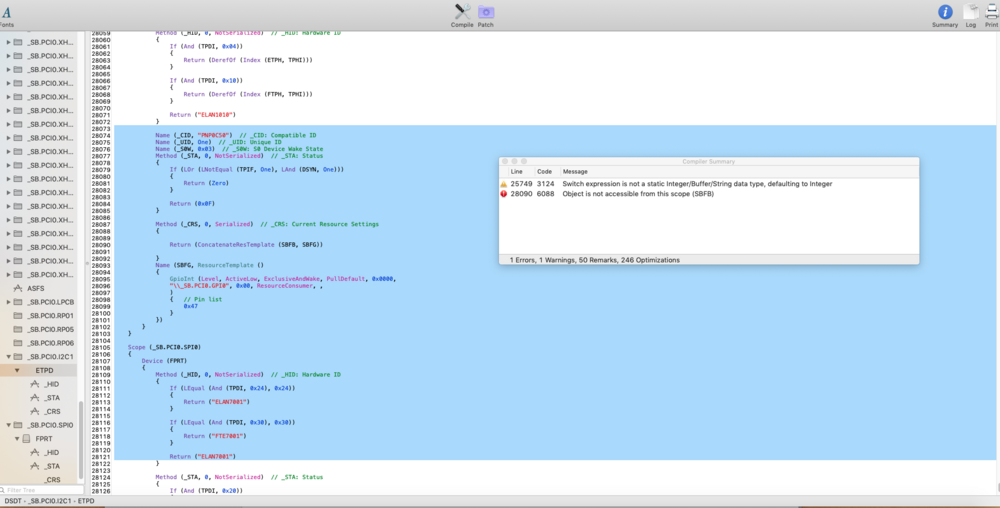Viewport: 1000px width, 508px height.
Task: Select _HID under FPRT
Action: pyautogui.click(x=52, y=452)
